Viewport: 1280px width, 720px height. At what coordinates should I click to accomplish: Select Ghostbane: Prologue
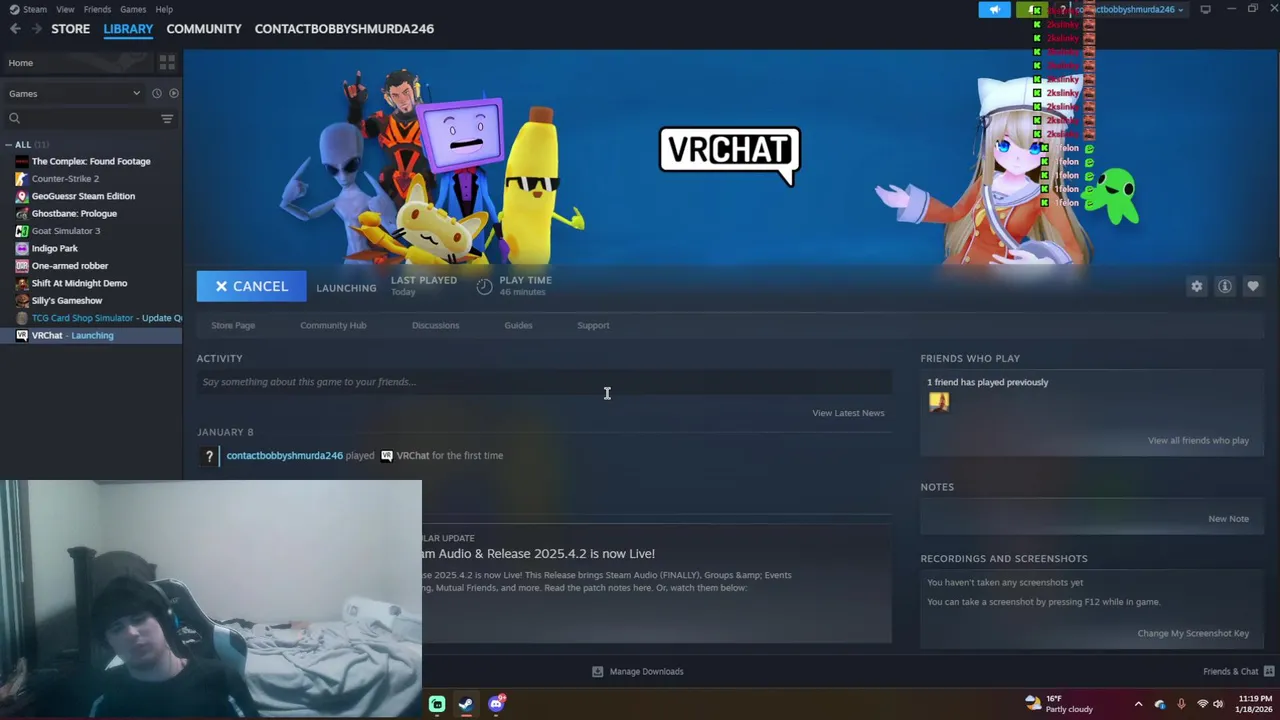click(x=74, y=213)
